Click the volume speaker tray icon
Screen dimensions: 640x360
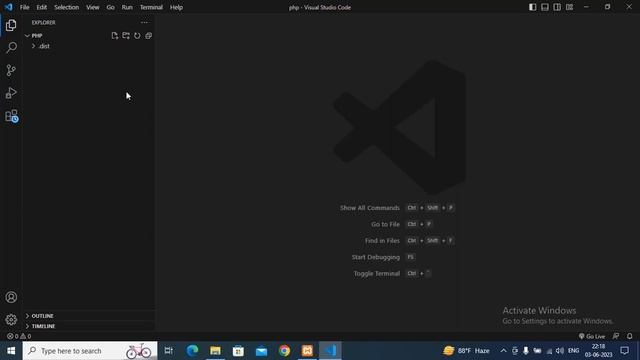pyautogui.click(x=560, y=351)
